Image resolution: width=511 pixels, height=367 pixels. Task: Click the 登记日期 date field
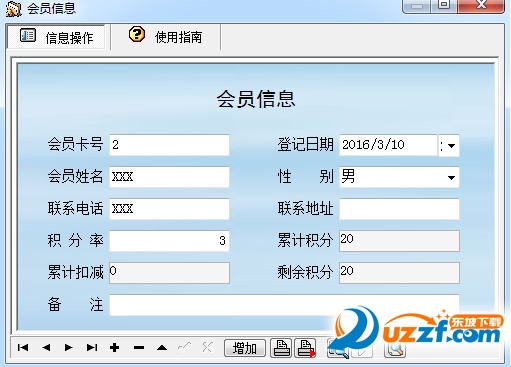(388, 145)
